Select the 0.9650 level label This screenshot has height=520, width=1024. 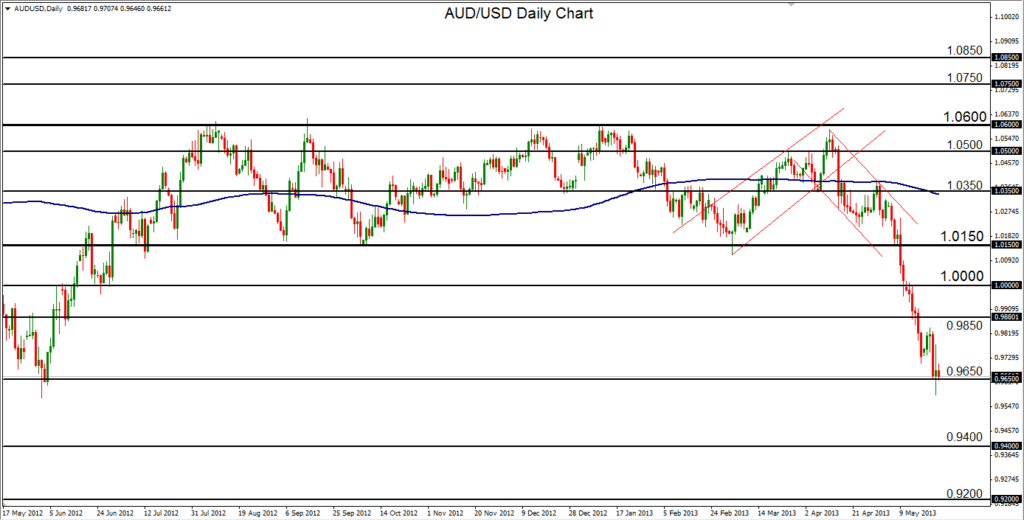pyautogui.click(x=965, y=371)
